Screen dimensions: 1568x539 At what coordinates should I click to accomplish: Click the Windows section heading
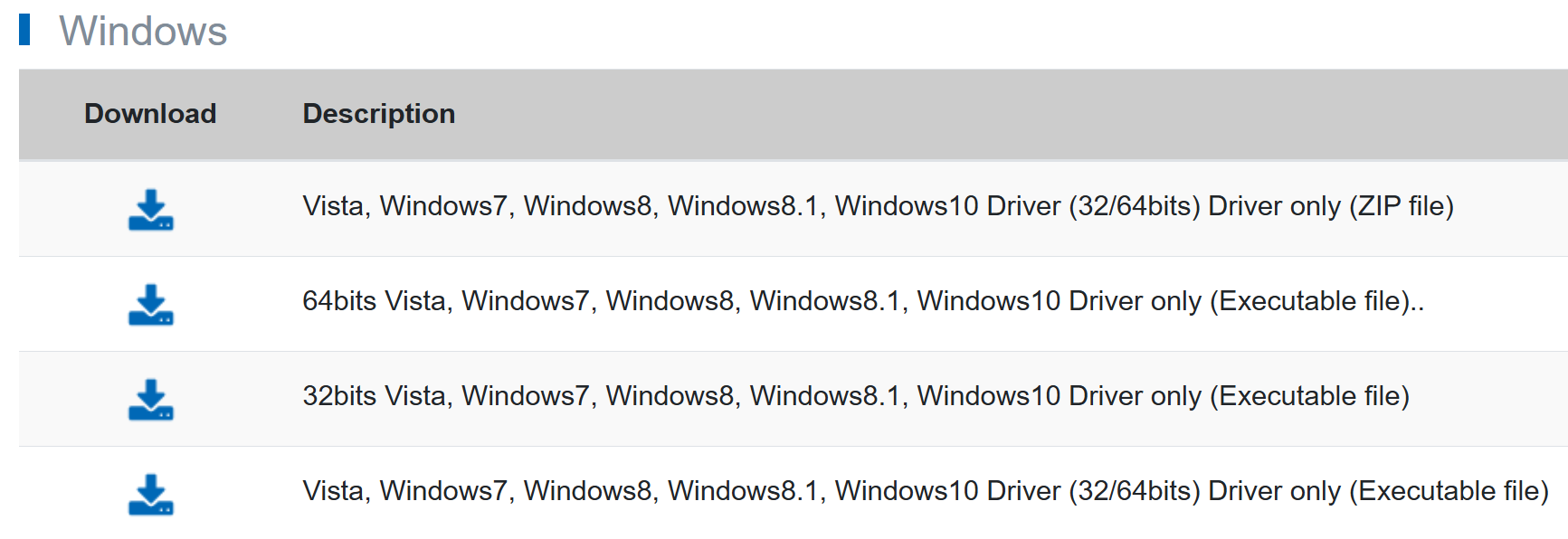[143, 32]
